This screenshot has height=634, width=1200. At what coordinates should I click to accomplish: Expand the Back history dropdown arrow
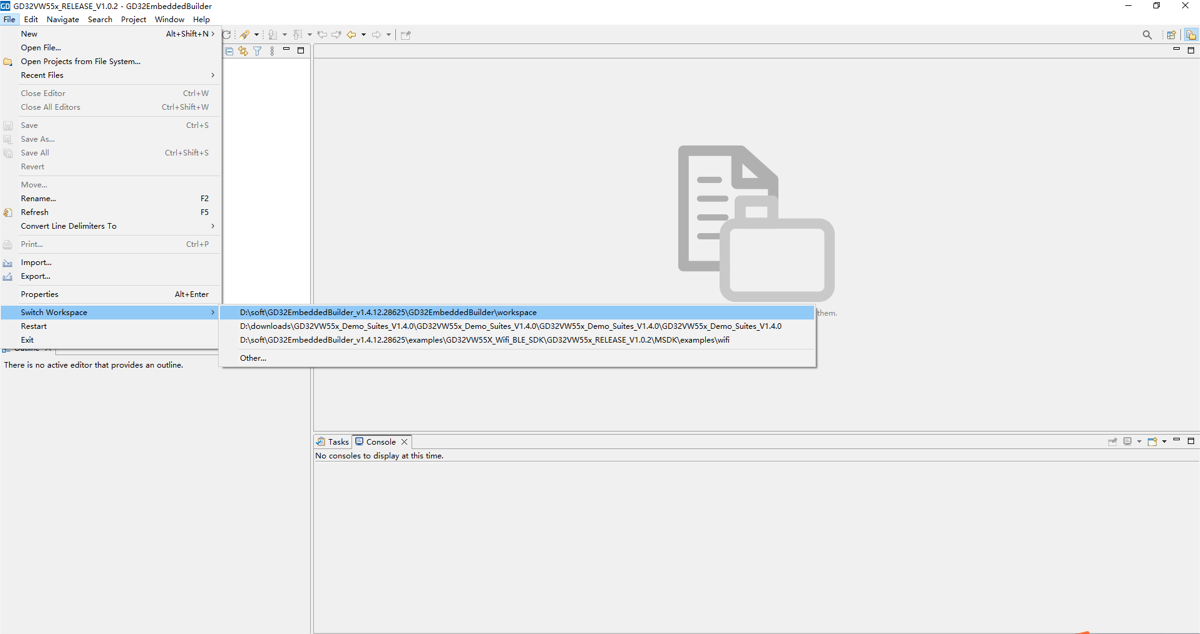pos(363,35)
